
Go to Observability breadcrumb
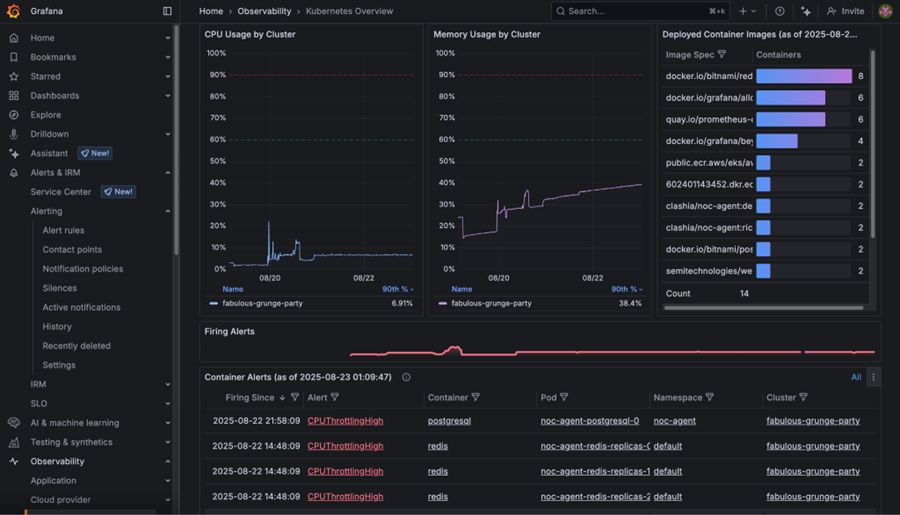click(264, 11)
